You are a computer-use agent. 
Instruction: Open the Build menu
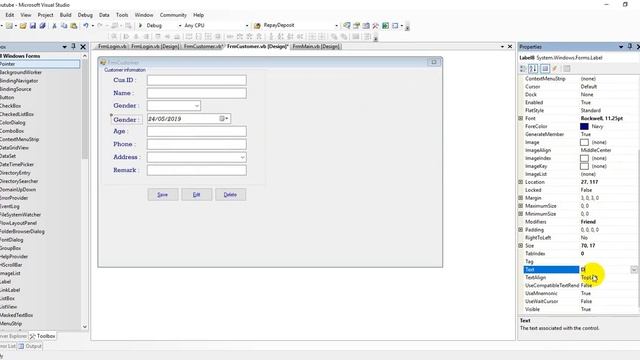tap(65, 15)
